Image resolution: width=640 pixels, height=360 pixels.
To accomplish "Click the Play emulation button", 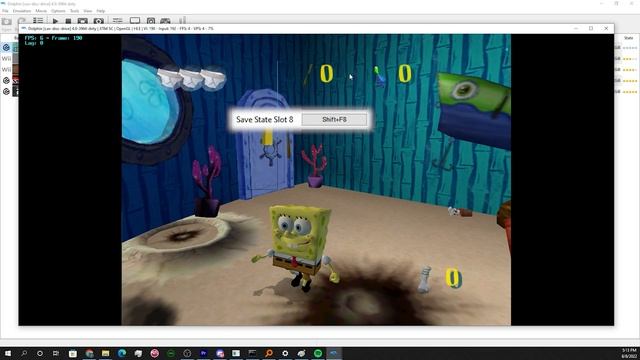I will [55, 21].
